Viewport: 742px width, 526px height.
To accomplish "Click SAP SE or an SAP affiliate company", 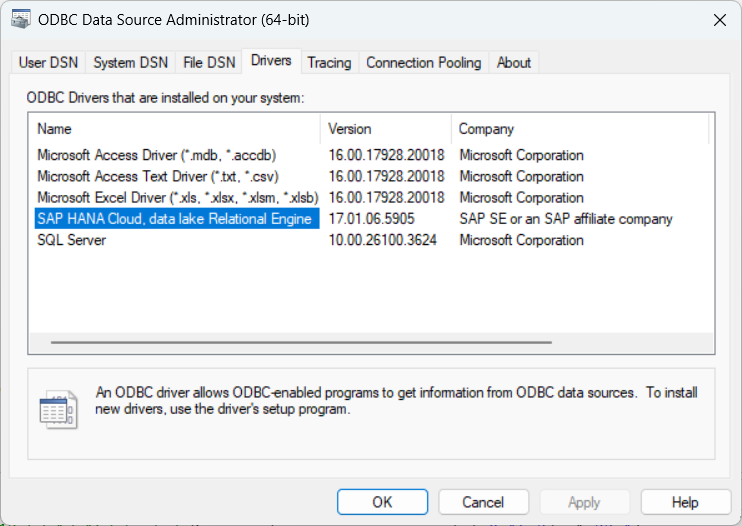I will click(x=565, y=219).
